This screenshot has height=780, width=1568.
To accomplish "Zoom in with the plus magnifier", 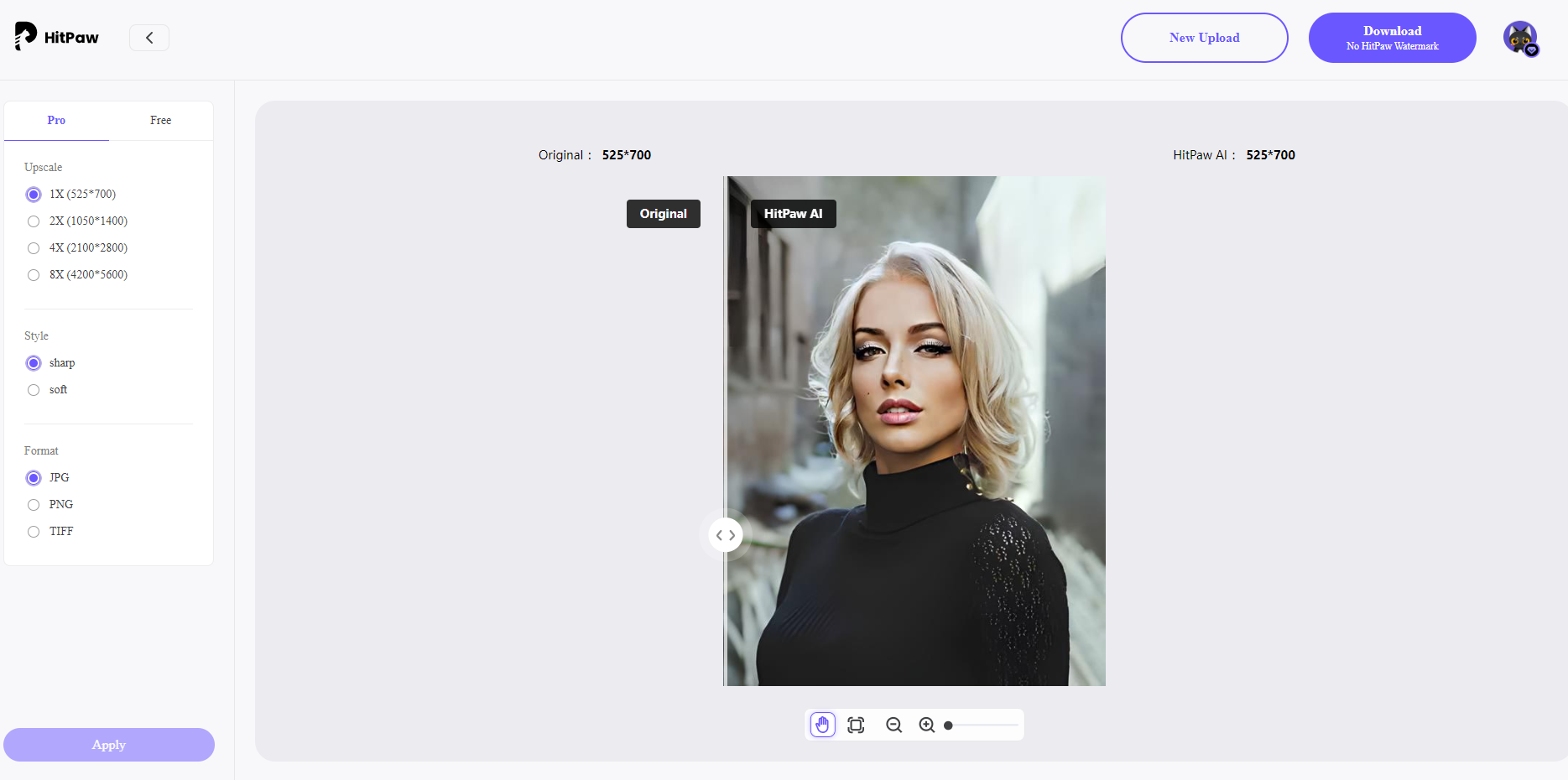I will click(x=927, y=725).
